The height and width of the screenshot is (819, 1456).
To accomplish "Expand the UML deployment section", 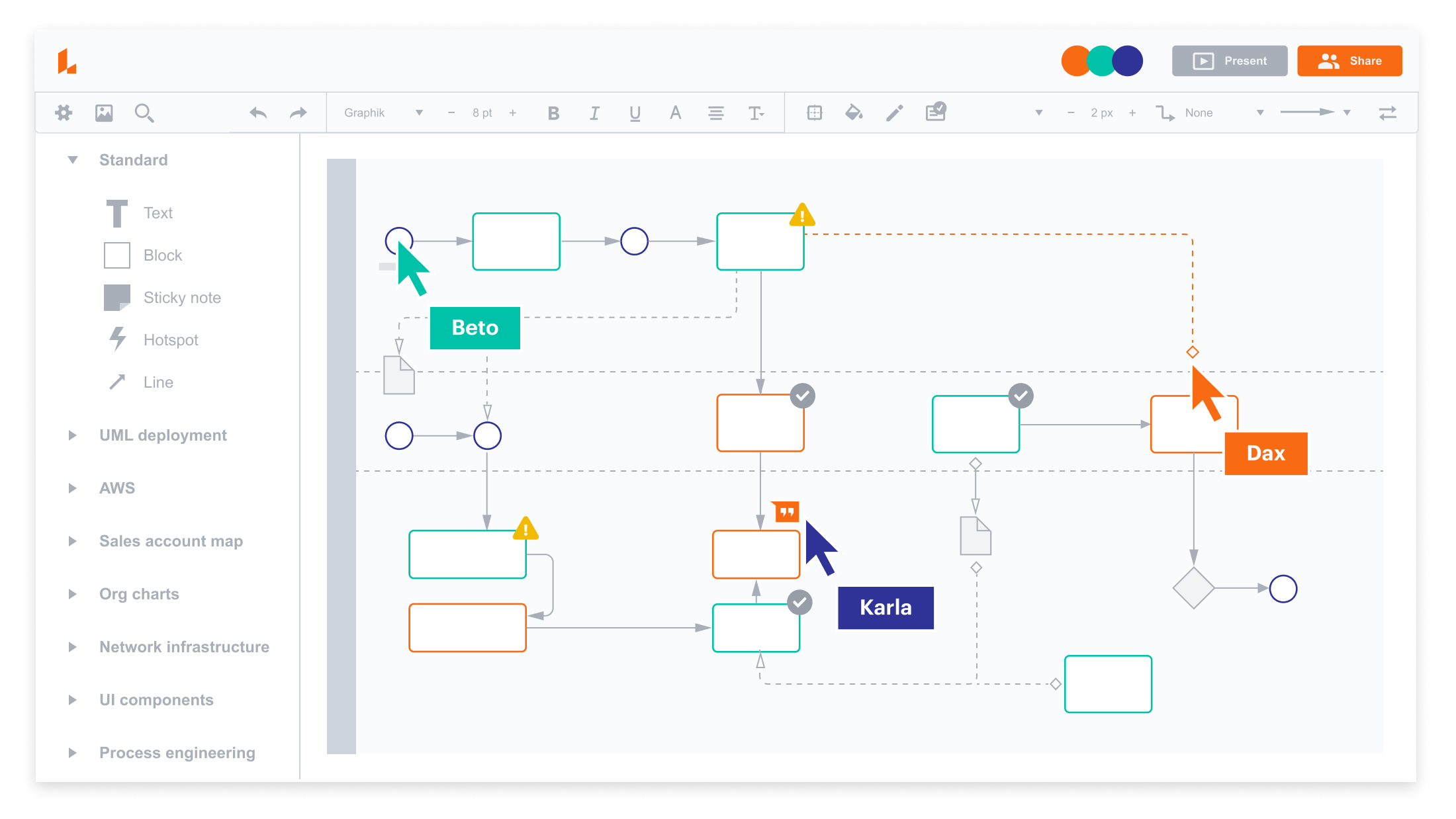I will [73, 435].
